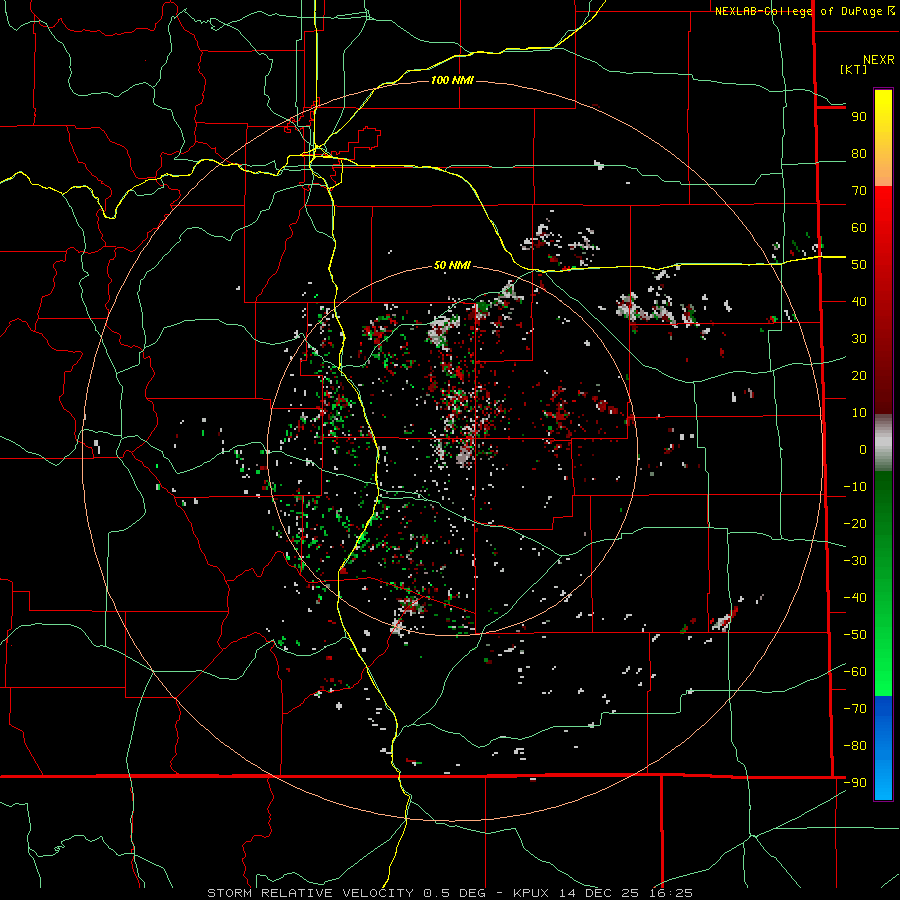Select the -70 tick on velocity scale

coord(855,709)
